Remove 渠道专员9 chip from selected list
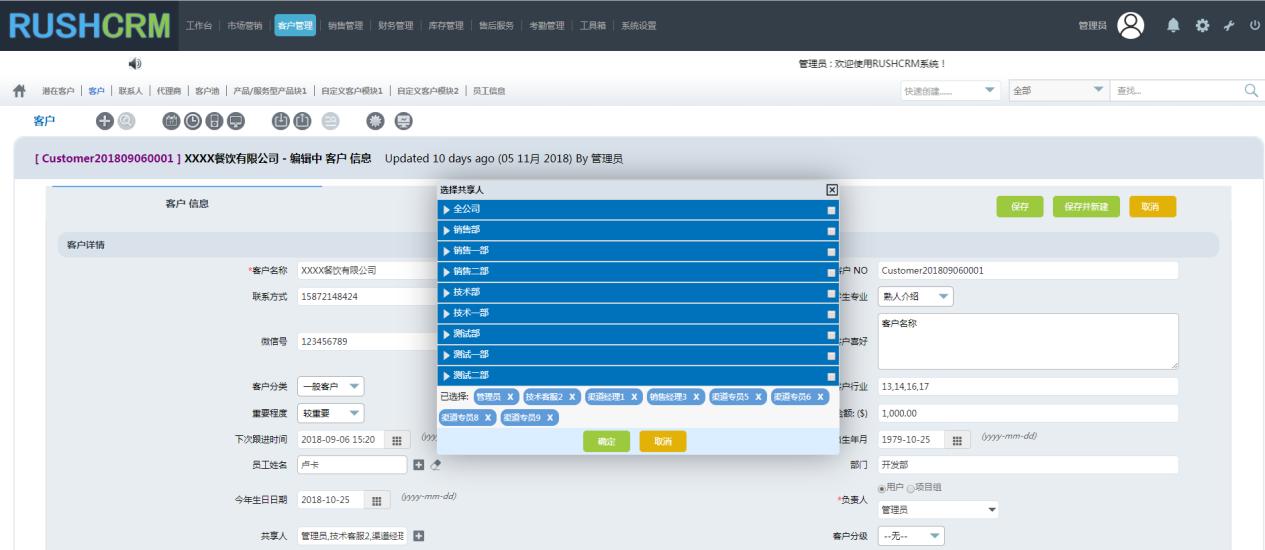This screenshot has height=550, width=1265. point(550,417)
